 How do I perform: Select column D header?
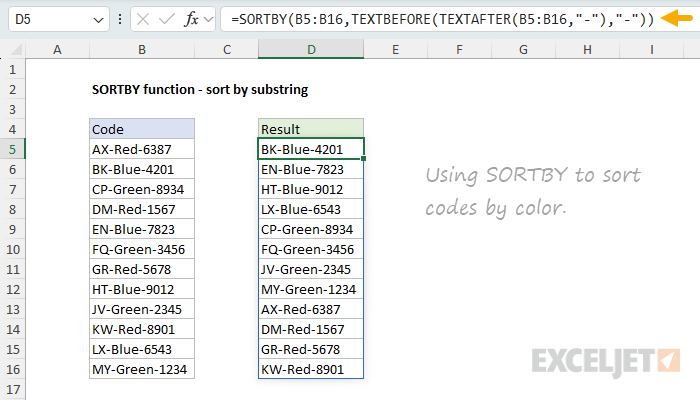click(x=311, y=50)
